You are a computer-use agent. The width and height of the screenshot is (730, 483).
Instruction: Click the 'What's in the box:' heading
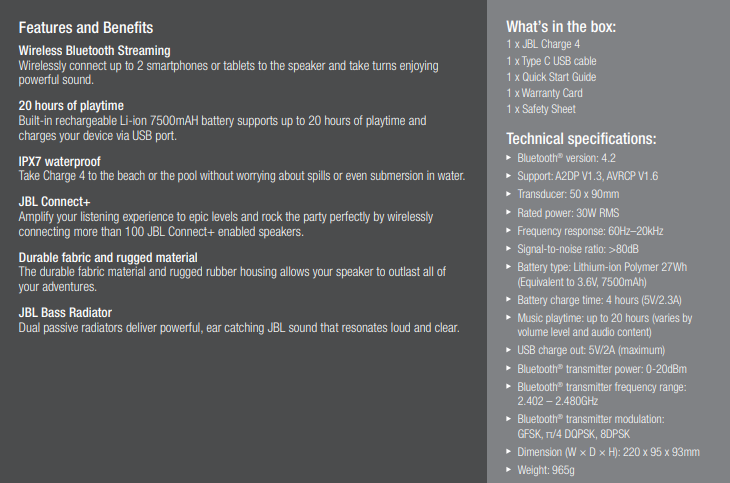tap(561, 27)
